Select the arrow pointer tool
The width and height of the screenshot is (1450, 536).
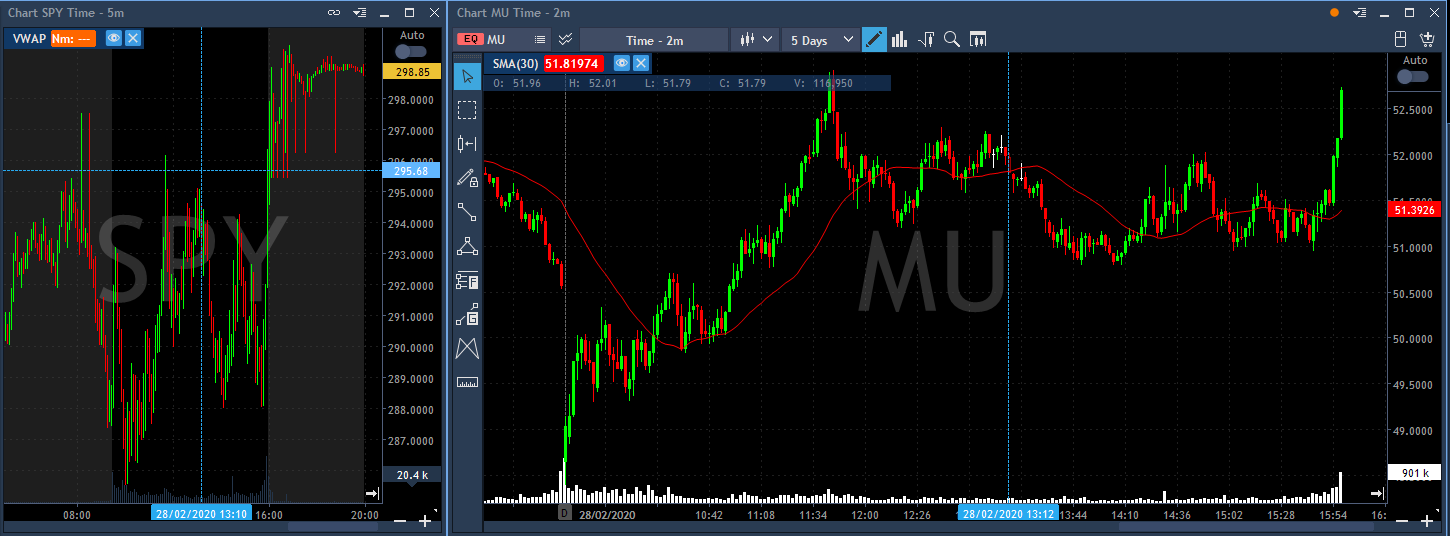[x=467, y=76]
